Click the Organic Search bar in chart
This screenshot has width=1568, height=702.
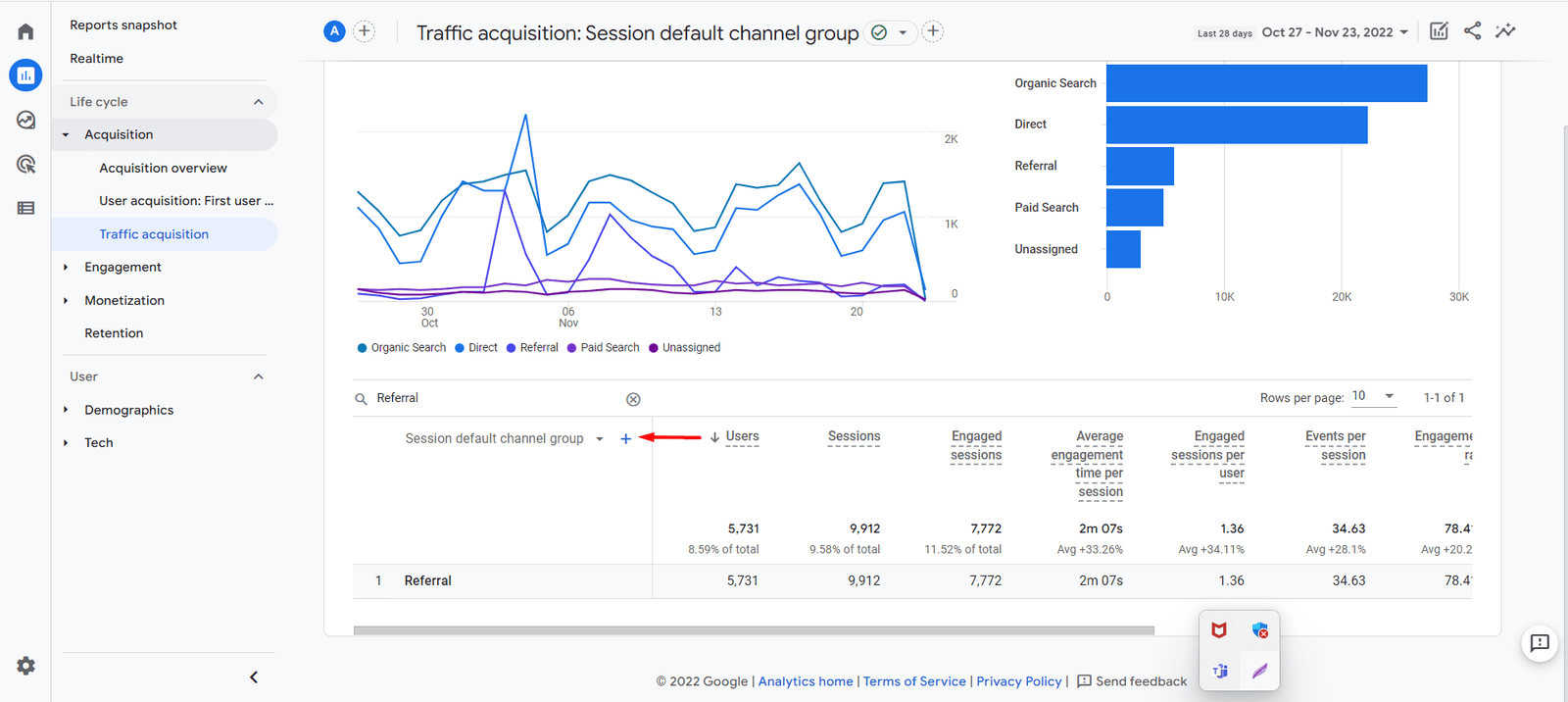(x=1266, y=83)
